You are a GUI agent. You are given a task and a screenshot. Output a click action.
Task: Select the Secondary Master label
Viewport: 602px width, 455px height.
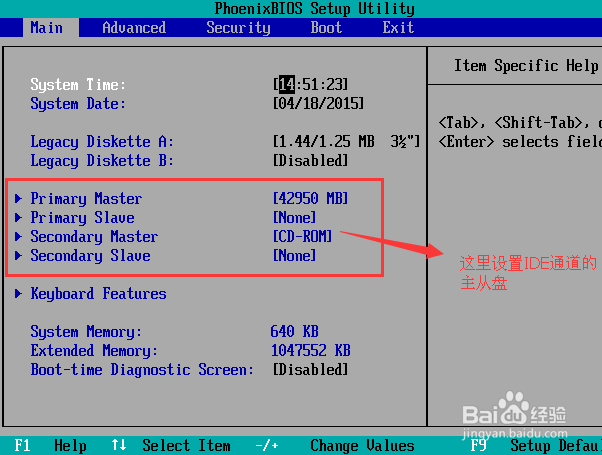94,237
